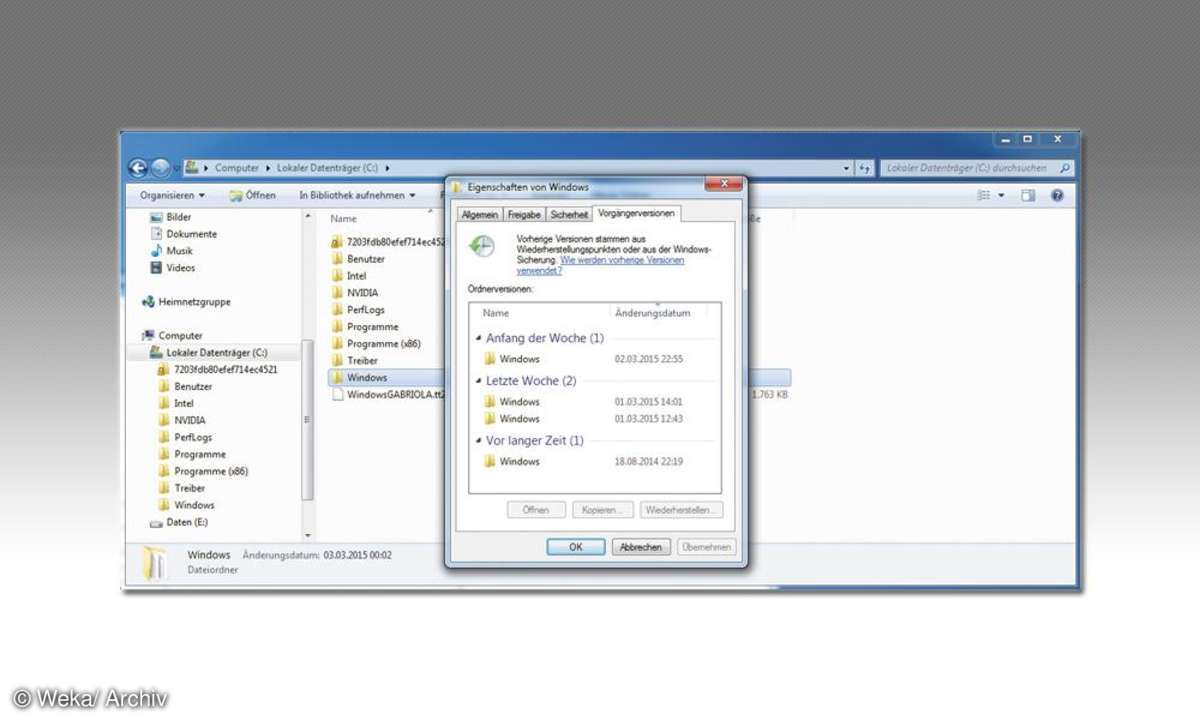This screenshot has width=1200, height=720.
Task: Switch to the Allgemein tab
Action: pyautogui.click(x=479, y=215)
